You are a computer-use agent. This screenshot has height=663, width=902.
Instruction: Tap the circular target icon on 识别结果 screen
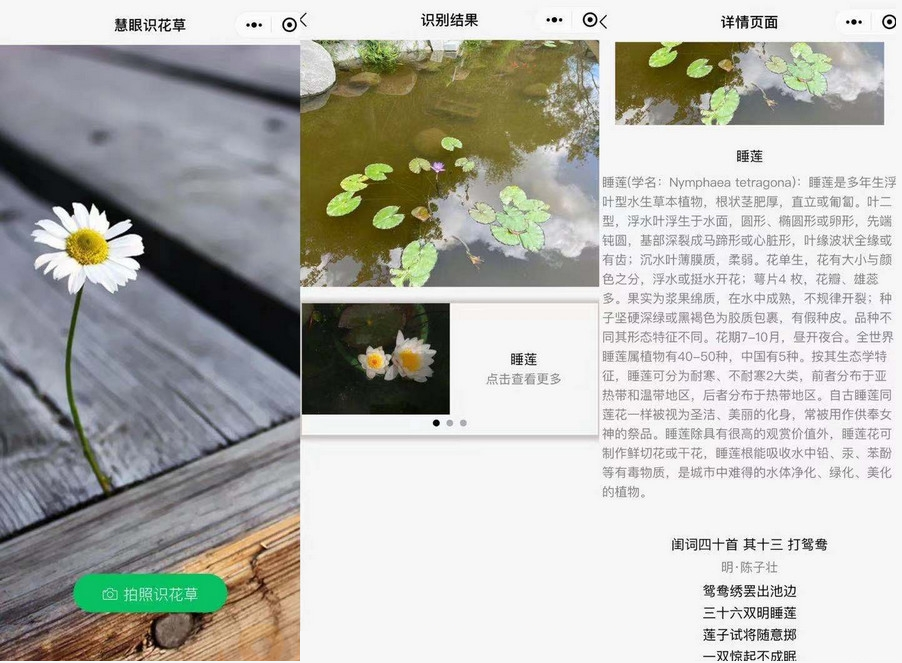[x=590, y=20]
